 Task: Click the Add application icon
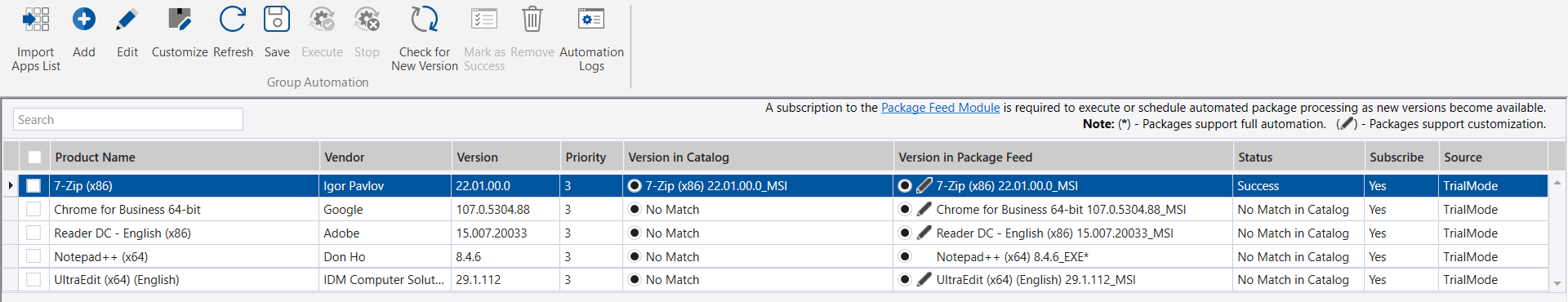(x=84, y=19)
